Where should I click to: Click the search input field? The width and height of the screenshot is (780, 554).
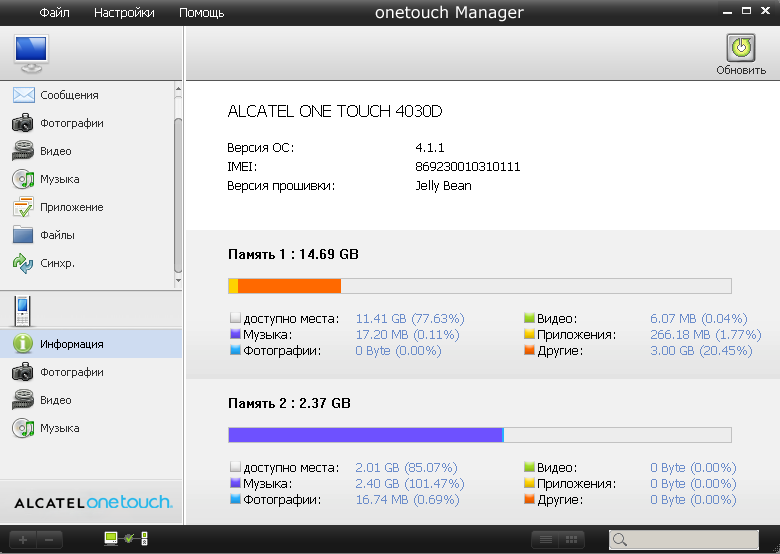click(684, 540)
